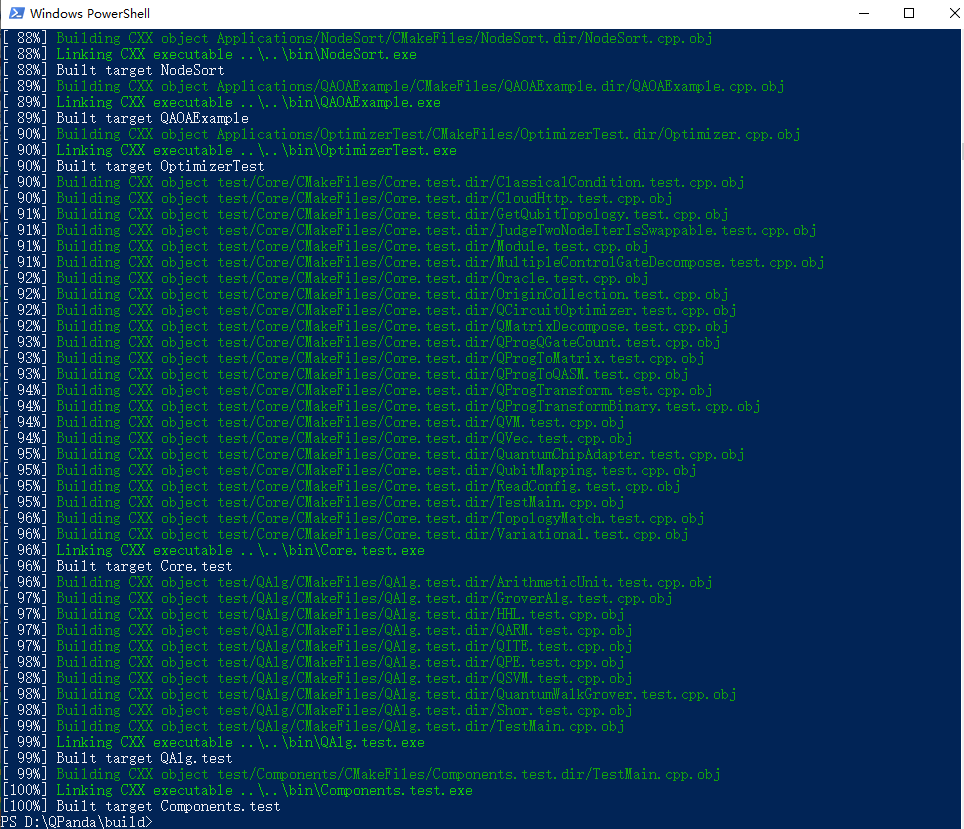Close the PowerShell window
Viewport: 964px width, 829px height.
[954, 13]
